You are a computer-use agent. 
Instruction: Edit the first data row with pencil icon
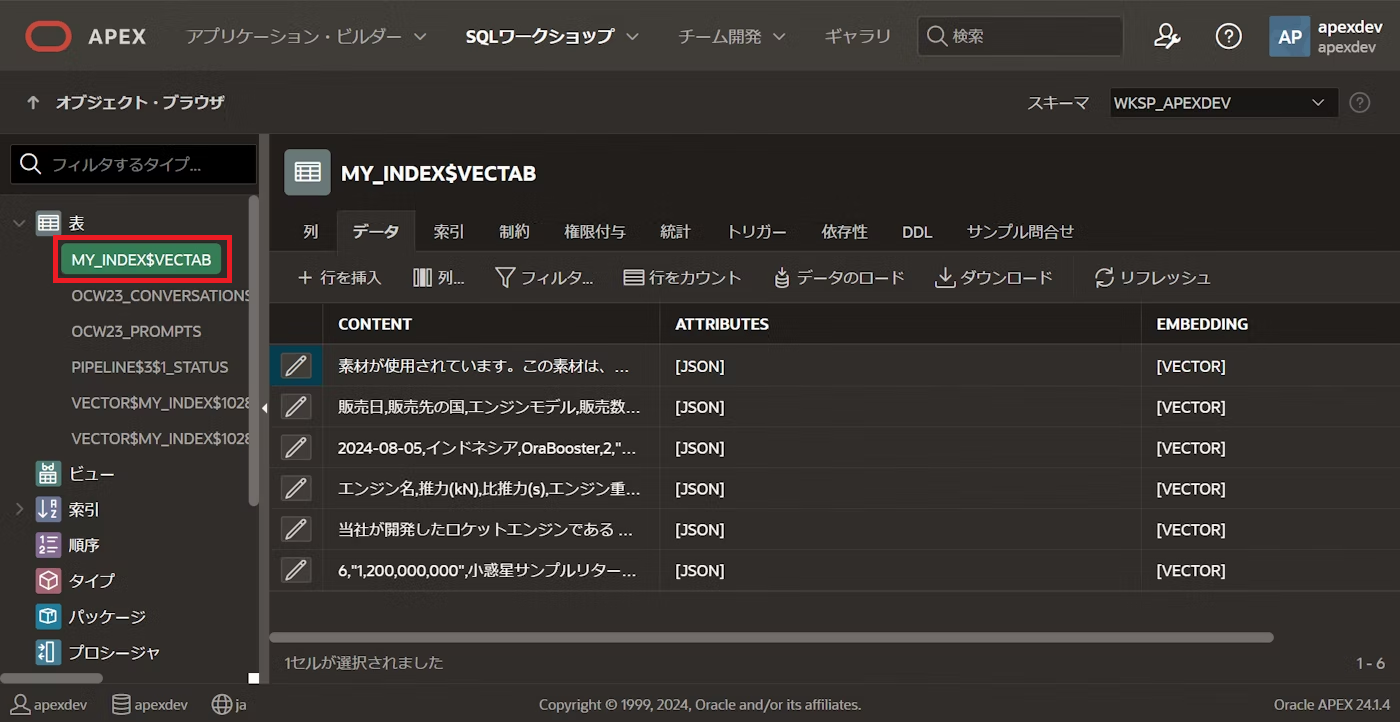tap(296, 366)
